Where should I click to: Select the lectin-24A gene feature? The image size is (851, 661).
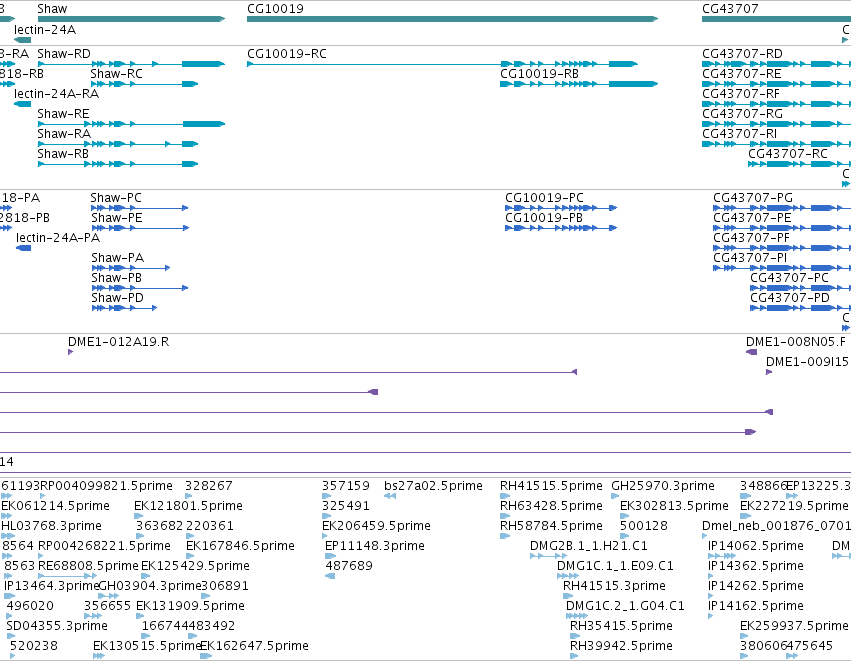coord(22,40)
